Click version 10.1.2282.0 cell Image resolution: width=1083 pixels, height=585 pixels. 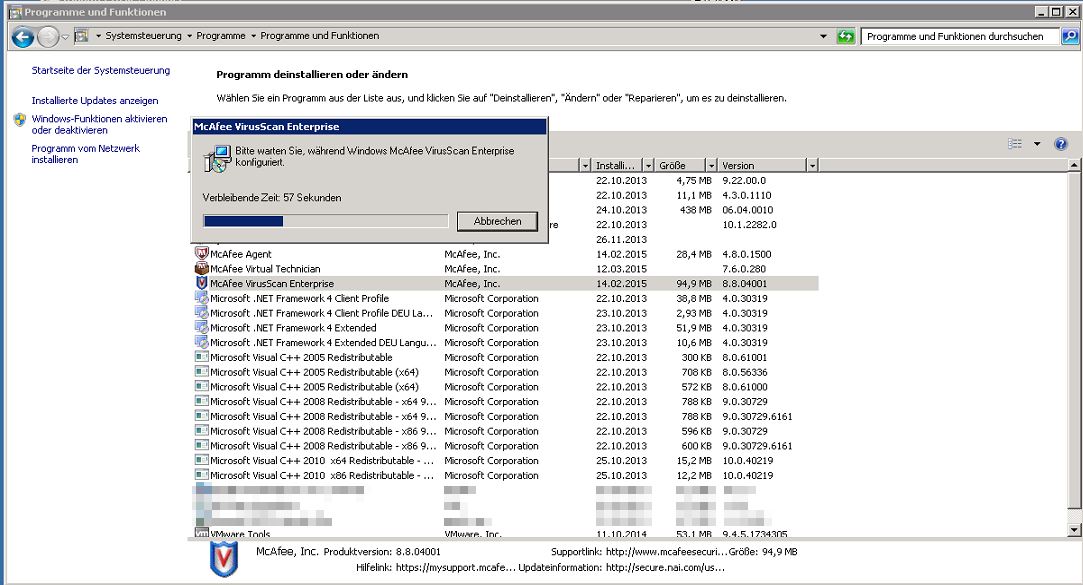749,224
